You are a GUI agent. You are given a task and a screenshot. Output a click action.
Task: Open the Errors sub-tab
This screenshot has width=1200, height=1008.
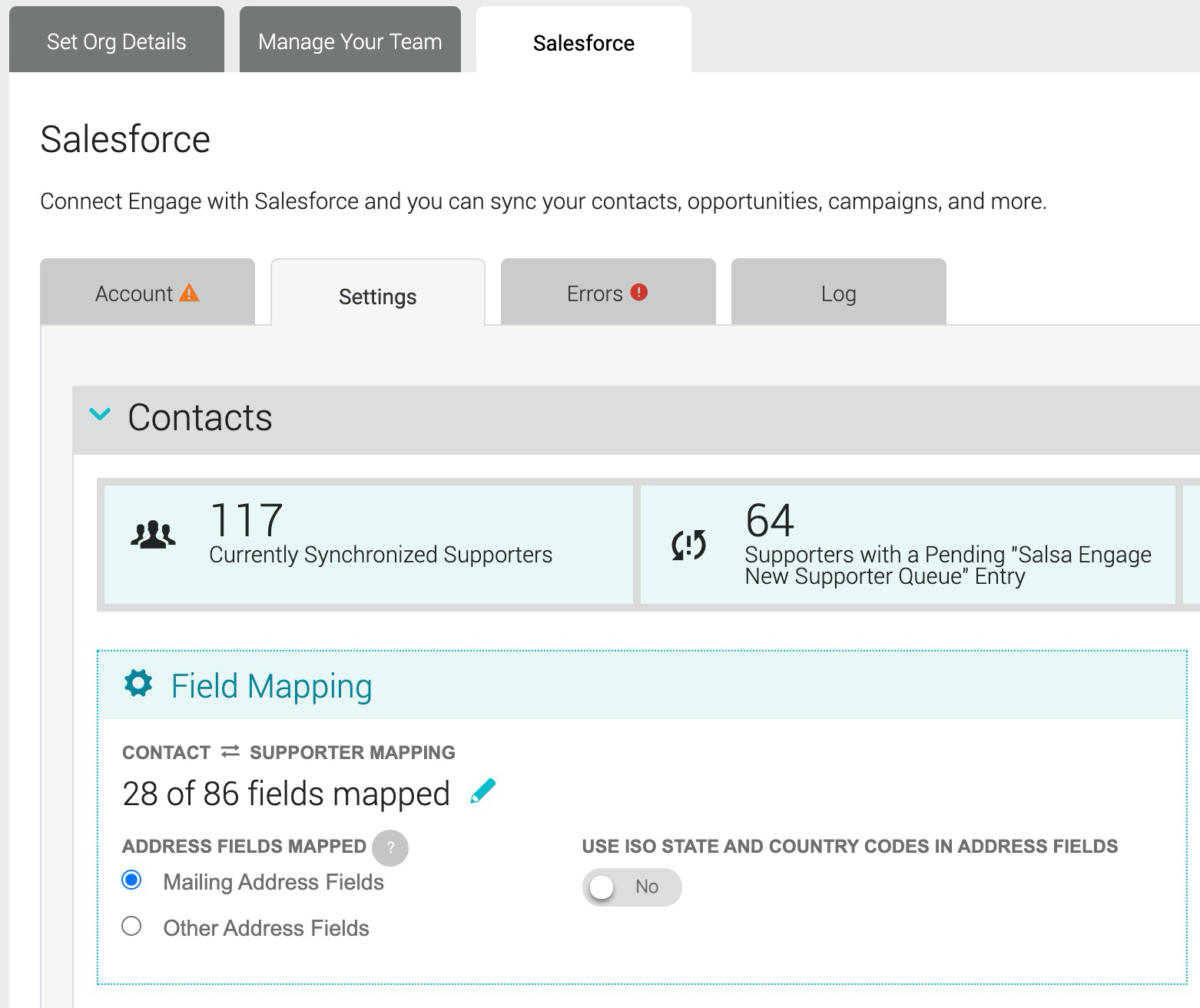pos(608,292)
